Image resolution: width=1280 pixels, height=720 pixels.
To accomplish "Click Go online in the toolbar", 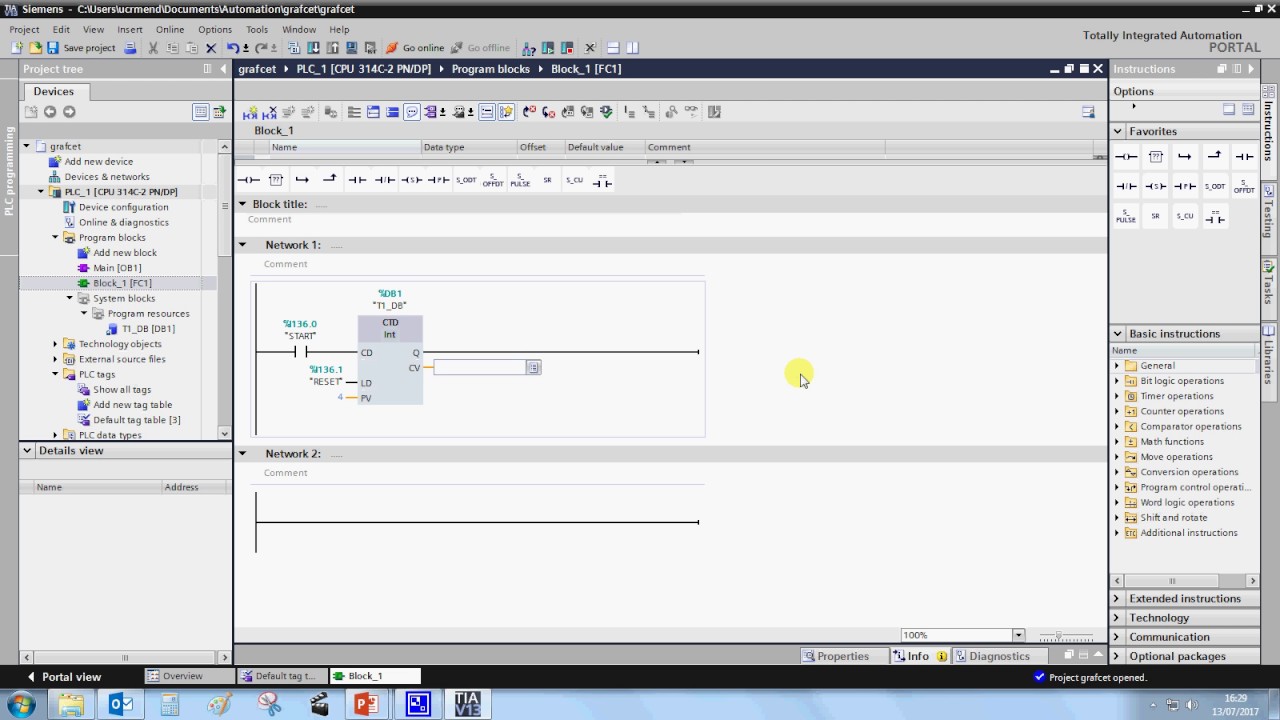I will click(x=415, y=48).
